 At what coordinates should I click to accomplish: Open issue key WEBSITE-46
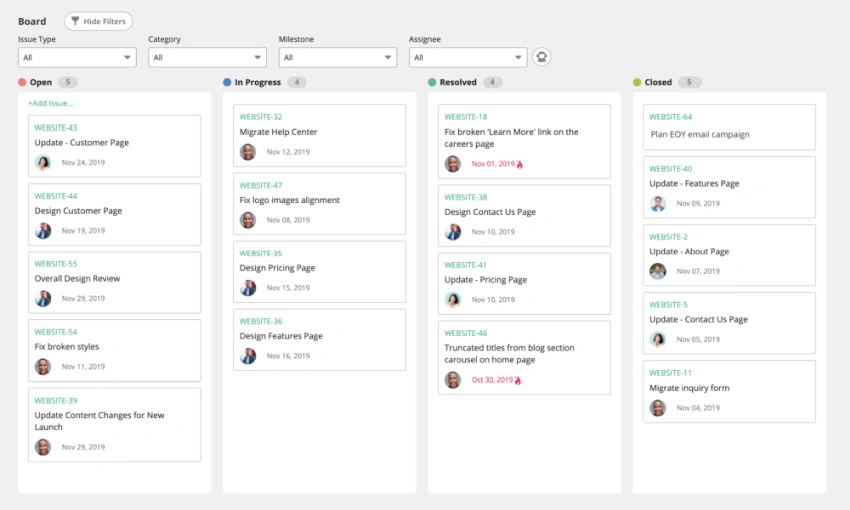(x=466, y=333)
